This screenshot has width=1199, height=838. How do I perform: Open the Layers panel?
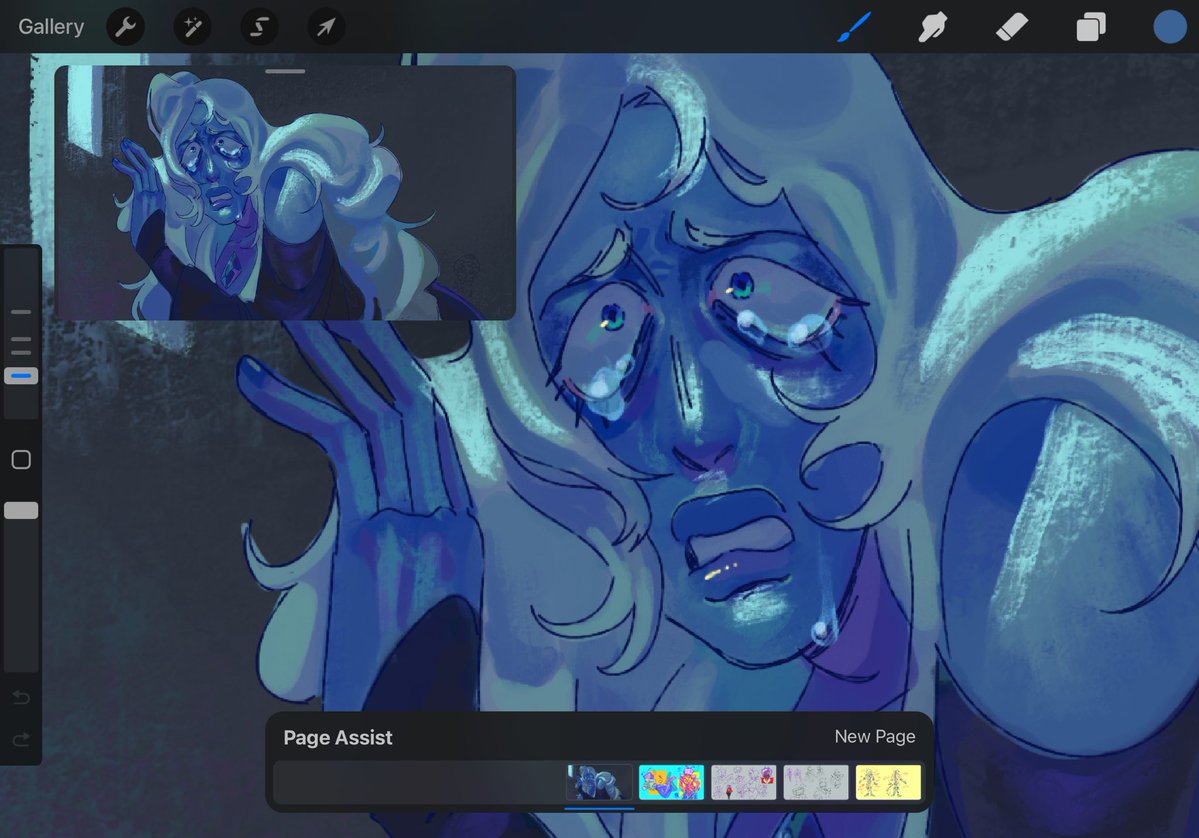1091,28
